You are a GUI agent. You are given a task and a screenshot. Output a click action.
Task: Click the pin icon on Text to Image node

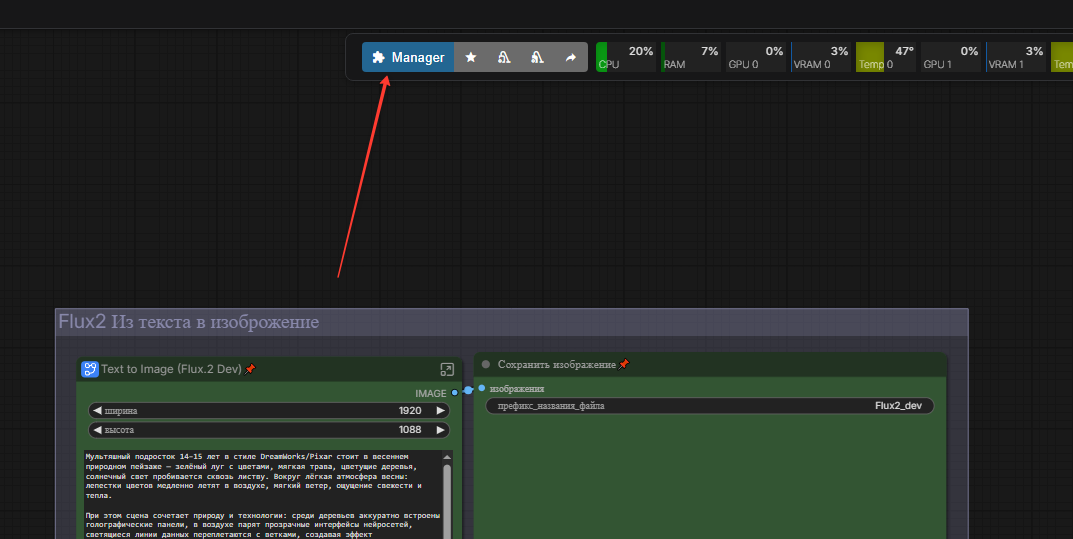click(250, 369)
